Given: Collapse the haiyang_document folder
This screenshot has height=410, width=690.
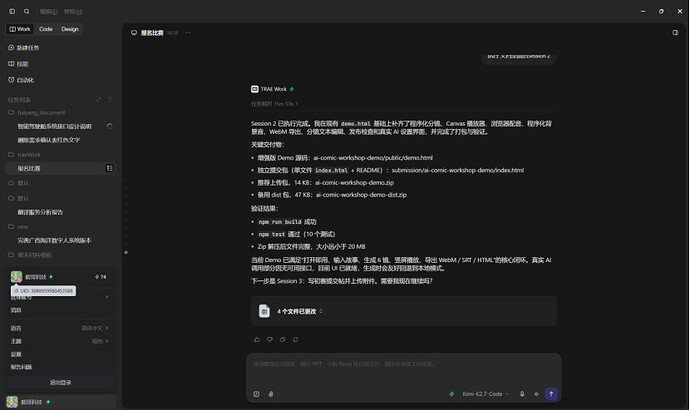Looking at the screenshot, I should [x=37, y=113].
